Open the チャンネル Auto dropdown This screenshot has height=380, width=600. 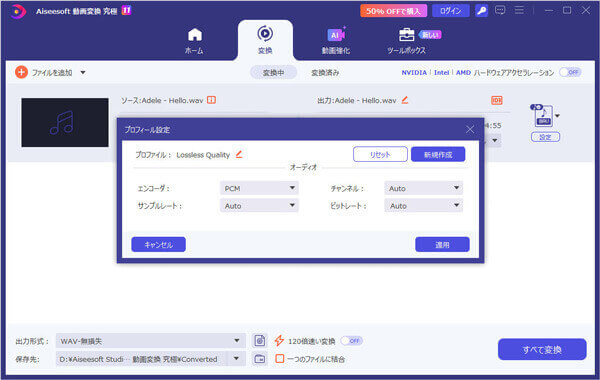[x=424, y=188]
